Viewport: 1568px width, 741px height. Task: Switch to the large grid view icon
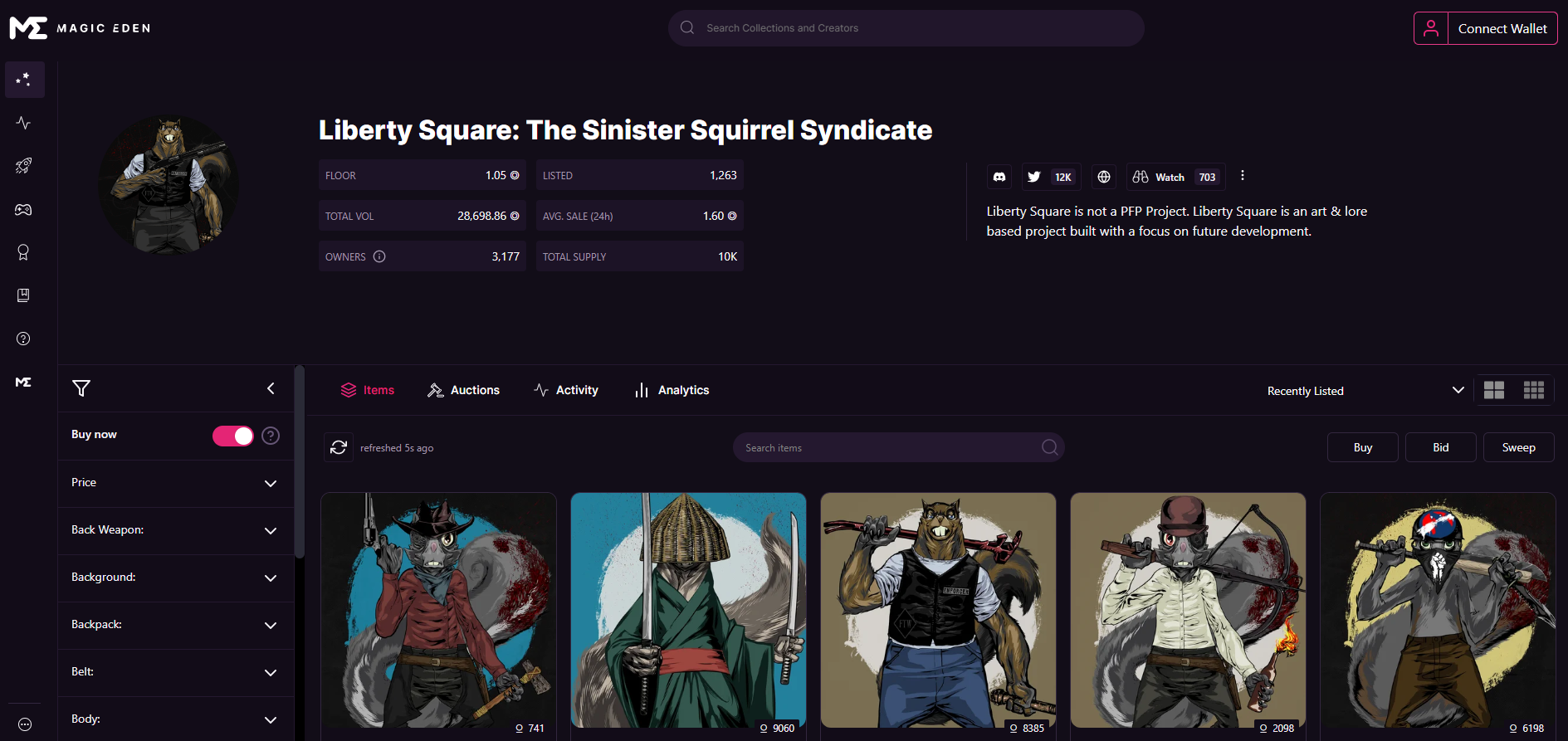tap(1494, 390)
